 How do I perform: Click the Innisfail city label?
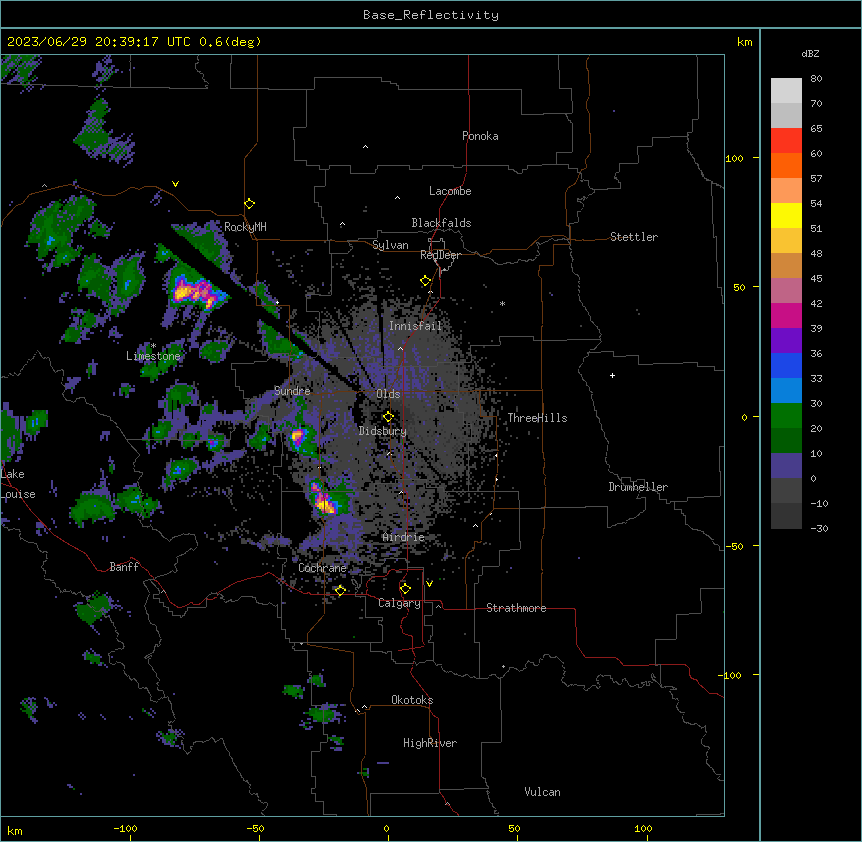pyautogui.click(x=415, y=326)
